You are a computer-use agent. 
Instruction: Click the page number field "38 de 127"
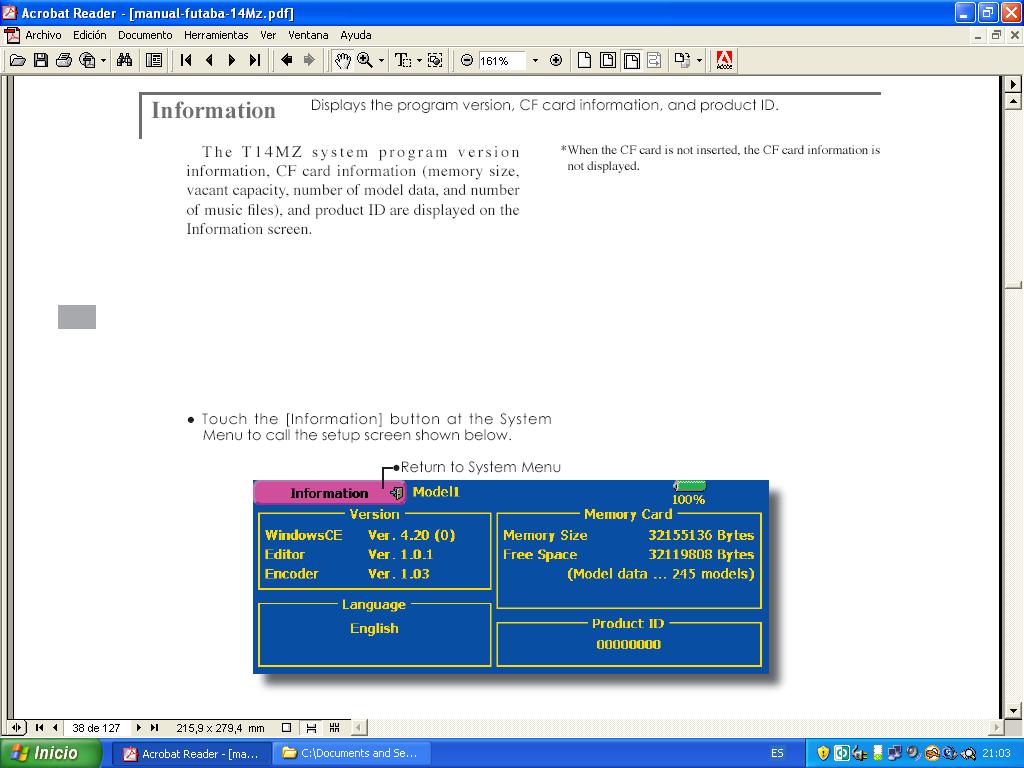[x=96, y=728]
